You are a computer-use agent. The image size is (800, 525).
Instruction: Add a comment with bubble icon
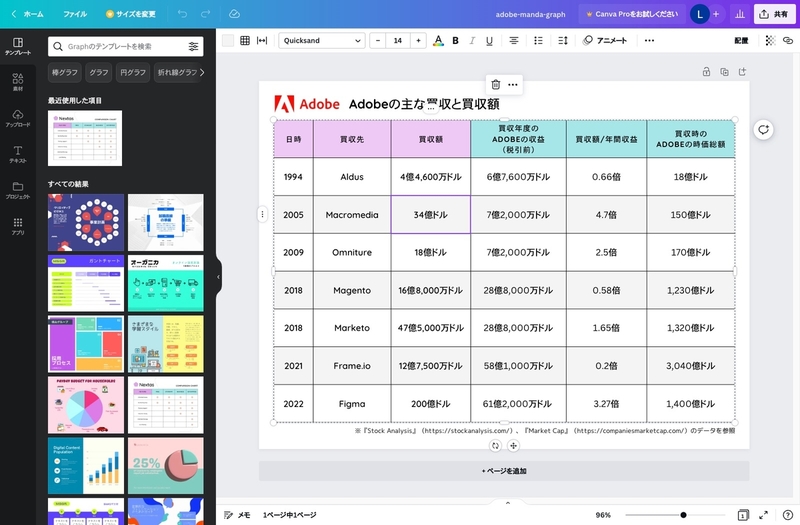pos(763,130)
